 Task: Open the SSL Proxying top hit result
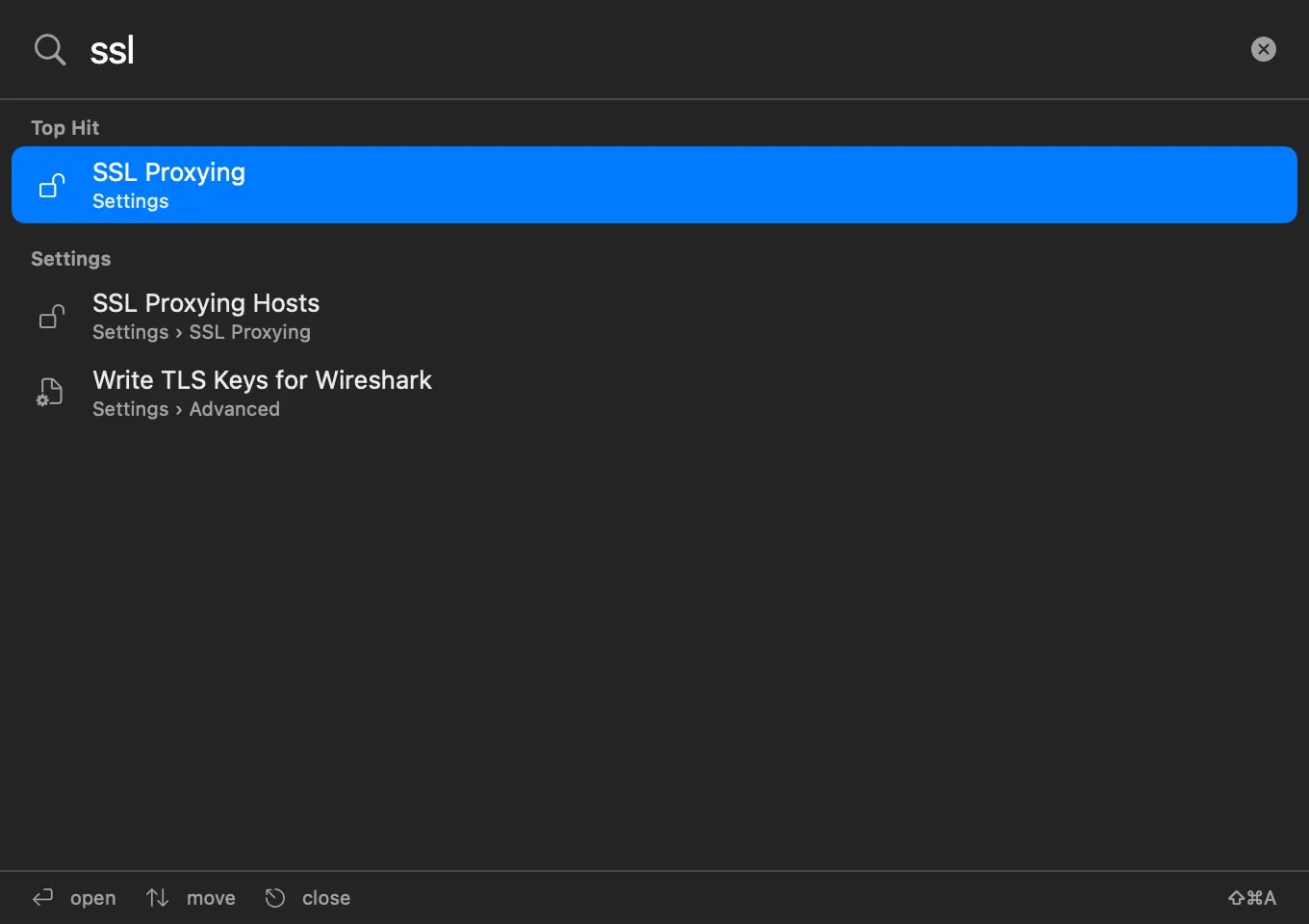pyautogui.click(x=654, y=185)
